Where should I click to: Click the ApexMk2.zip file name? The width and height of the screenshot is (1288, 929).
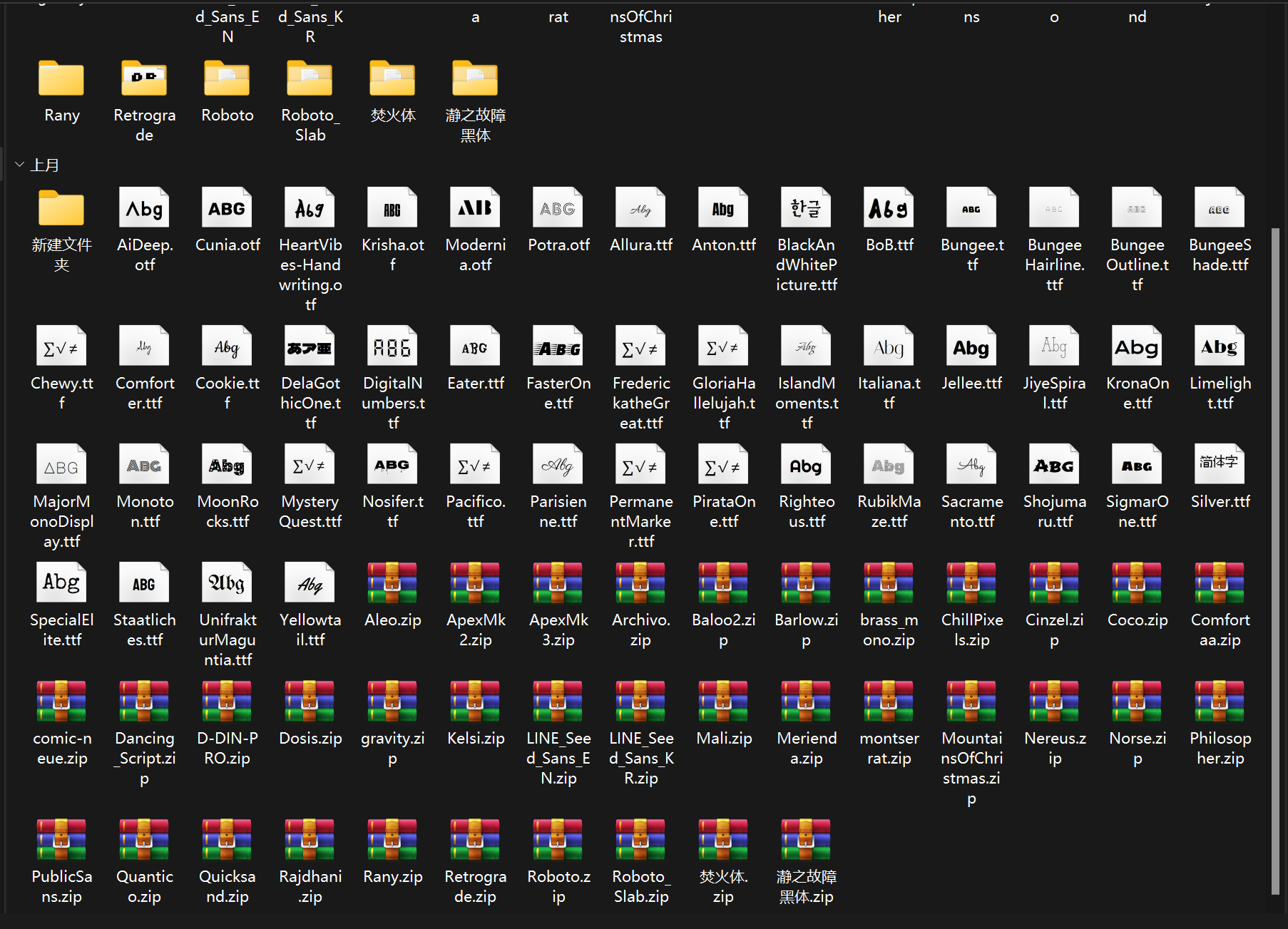coord(476,630)
